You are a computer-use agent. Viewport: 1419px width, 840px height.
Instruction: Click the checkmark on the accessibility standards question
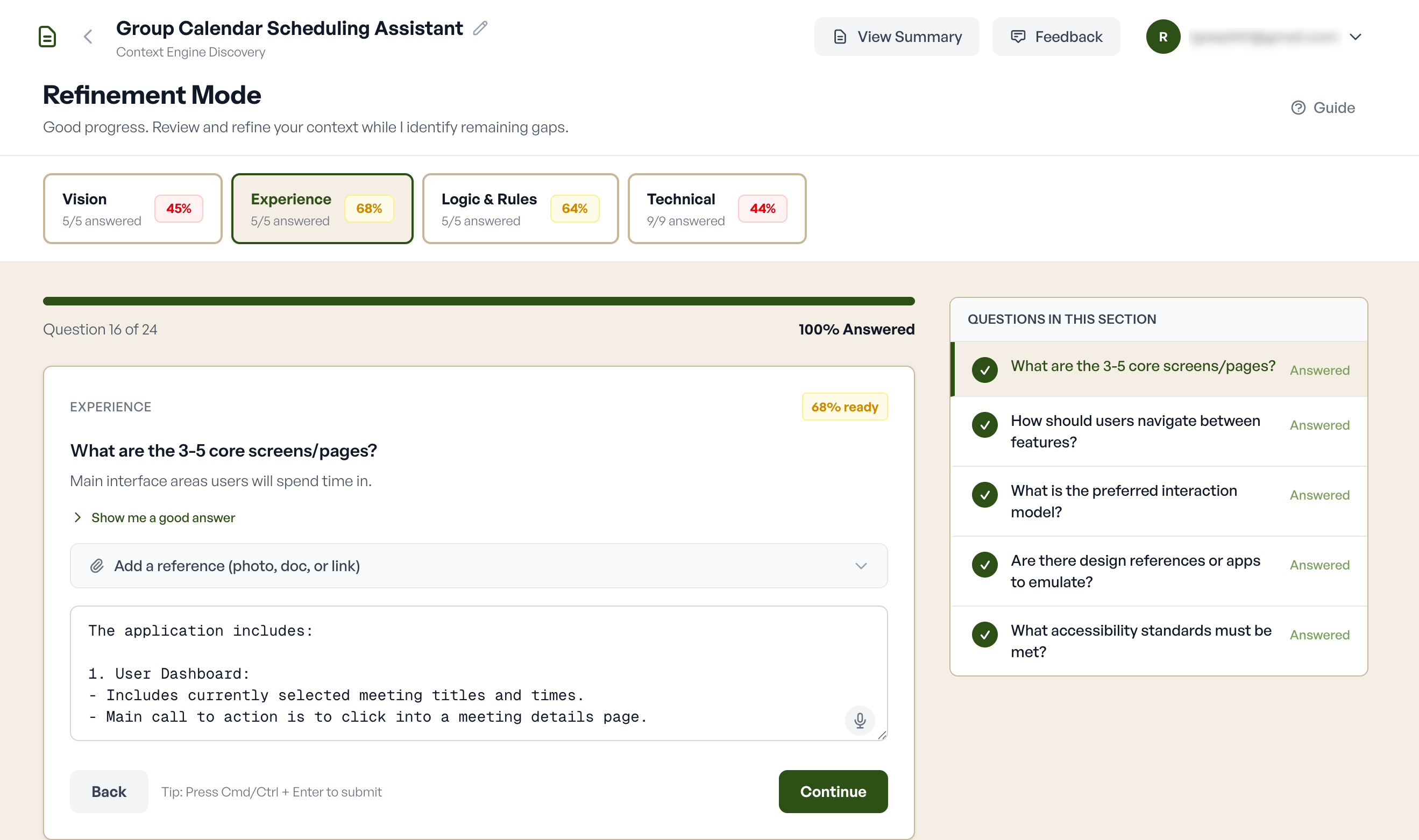(985, 635)
